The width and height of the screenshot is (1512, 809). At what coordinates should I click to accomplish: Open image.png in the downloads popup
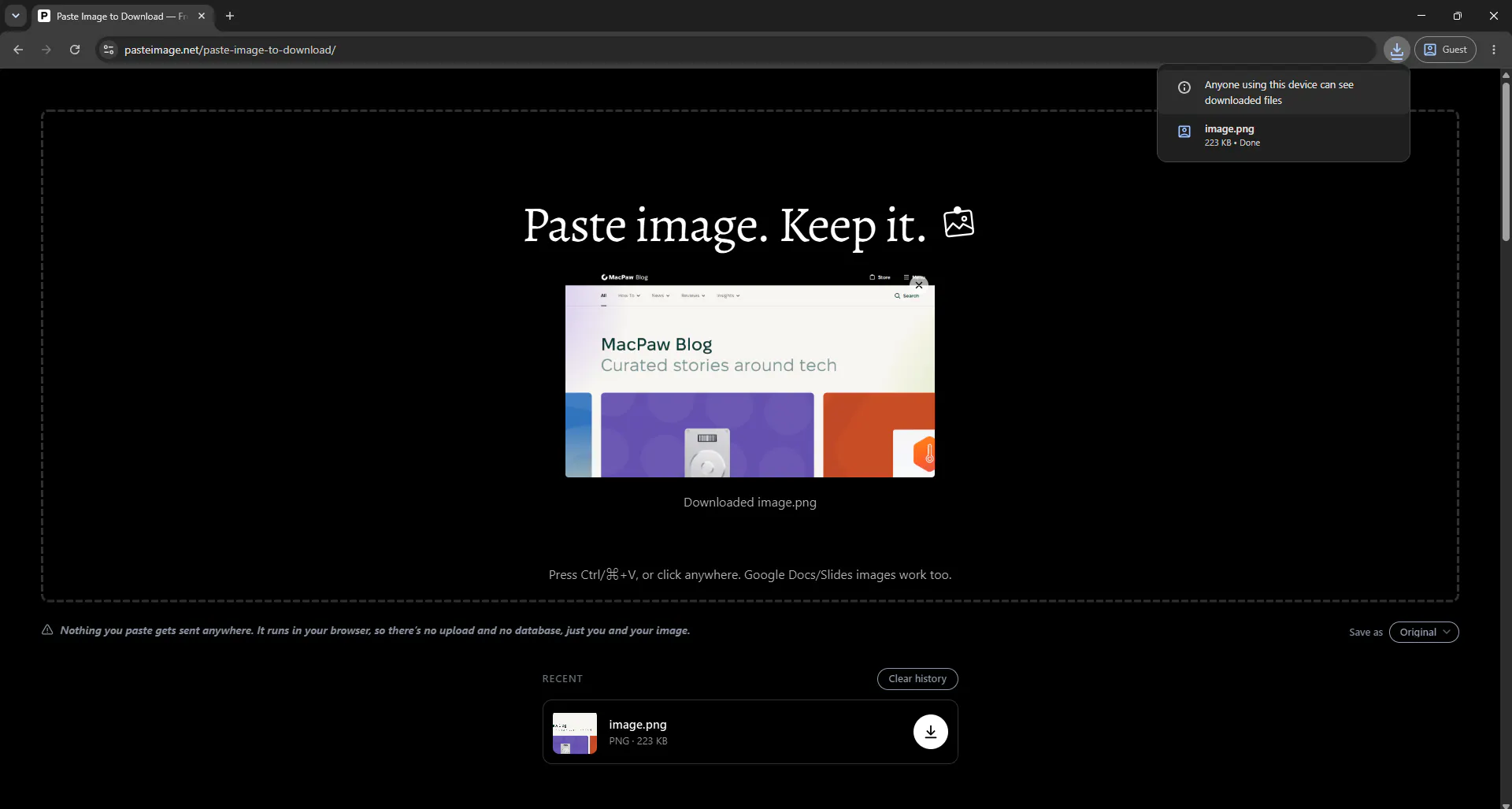(1284, 135)
